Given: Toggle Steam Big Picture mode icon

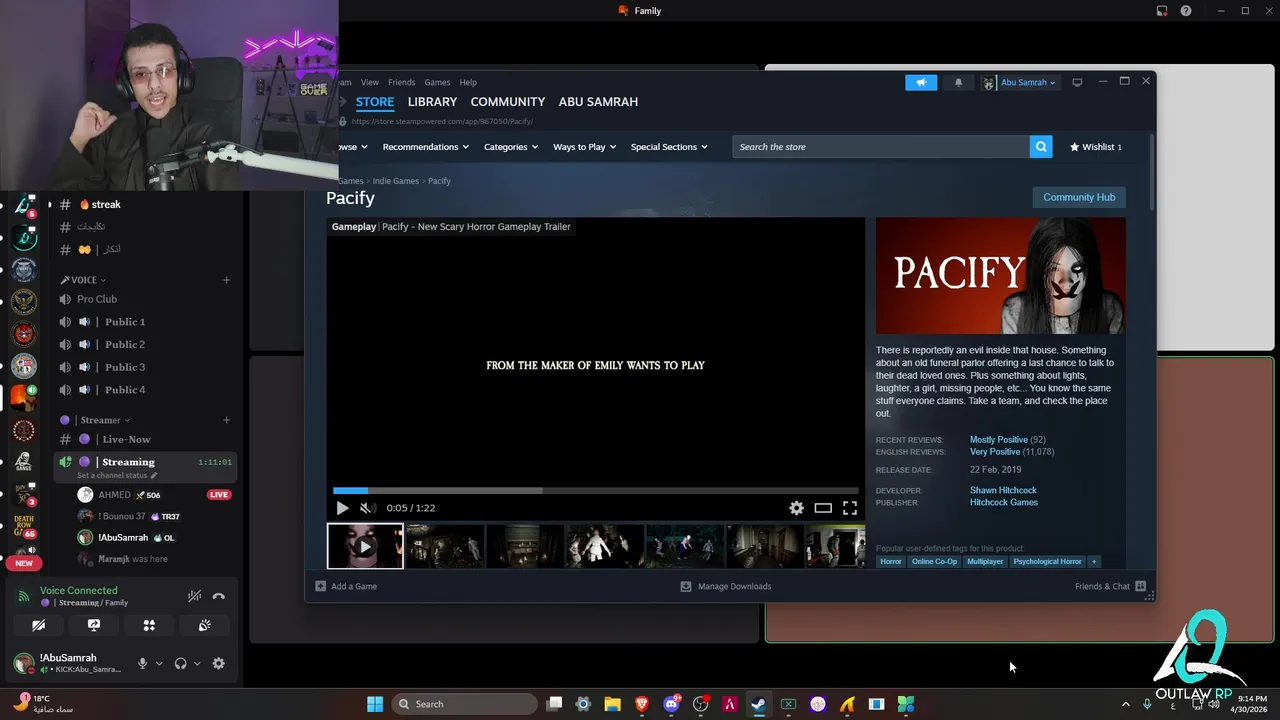Looking at the screenshot, I should click(x=1077, y=82).
